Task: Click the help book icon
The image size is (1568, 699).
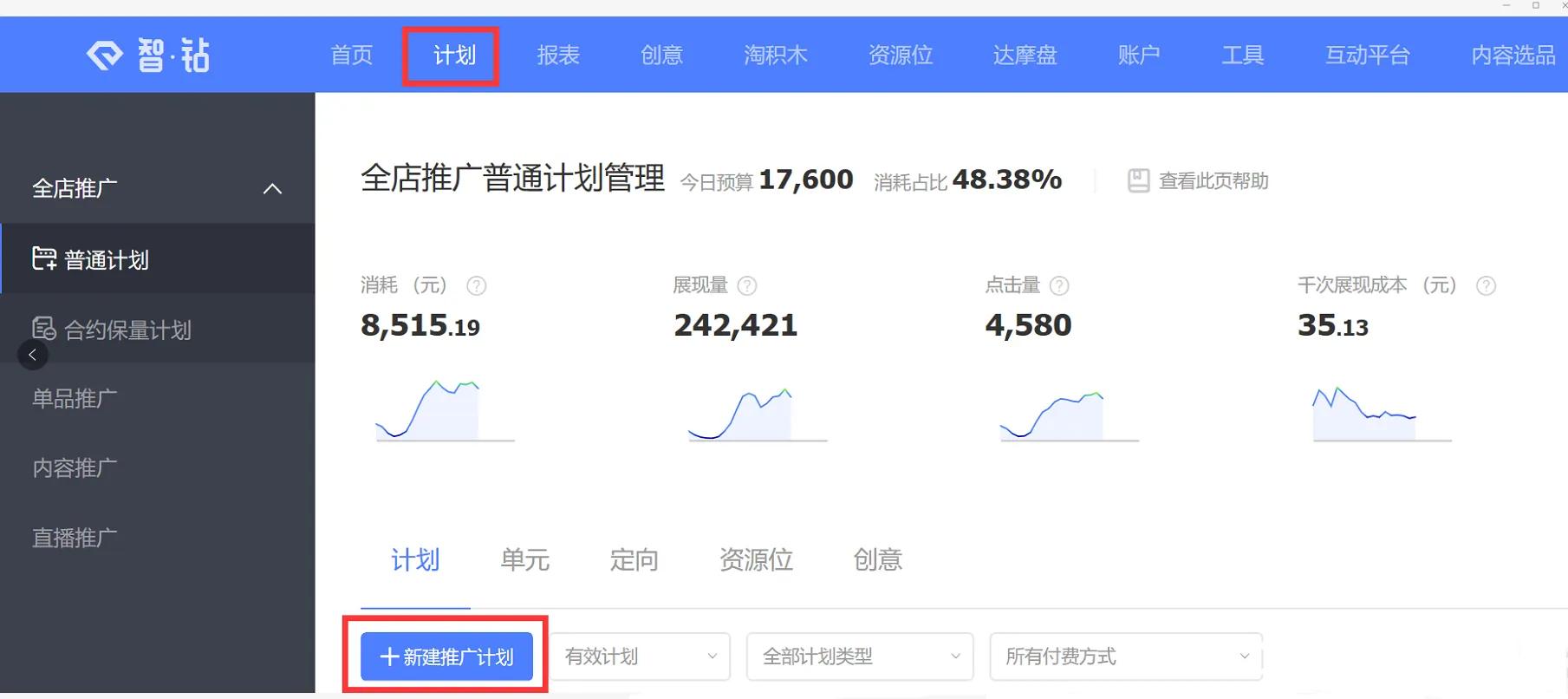Action: (1138, 180)
